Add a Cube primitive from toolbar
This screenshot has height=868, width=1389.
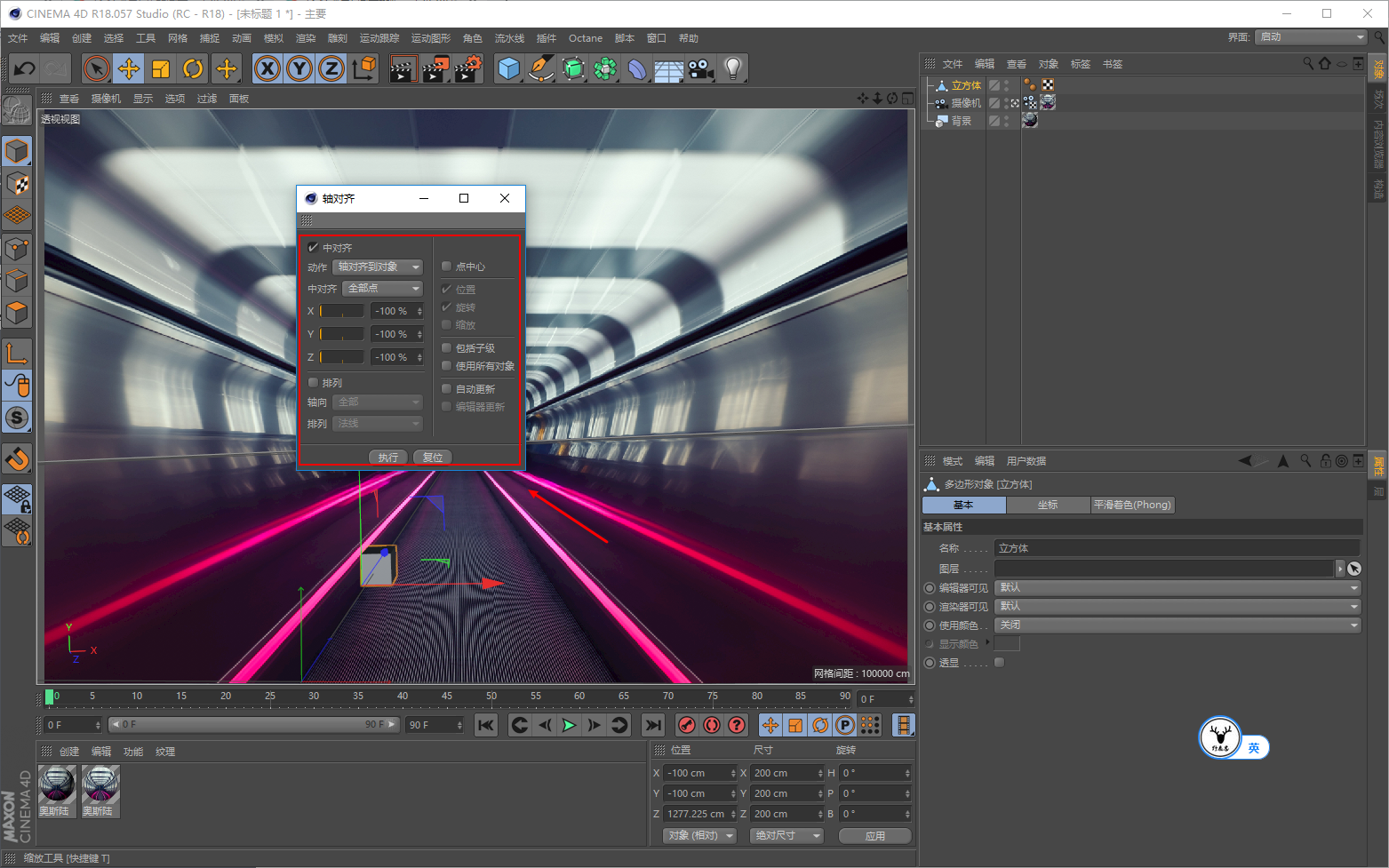(508, 68)
